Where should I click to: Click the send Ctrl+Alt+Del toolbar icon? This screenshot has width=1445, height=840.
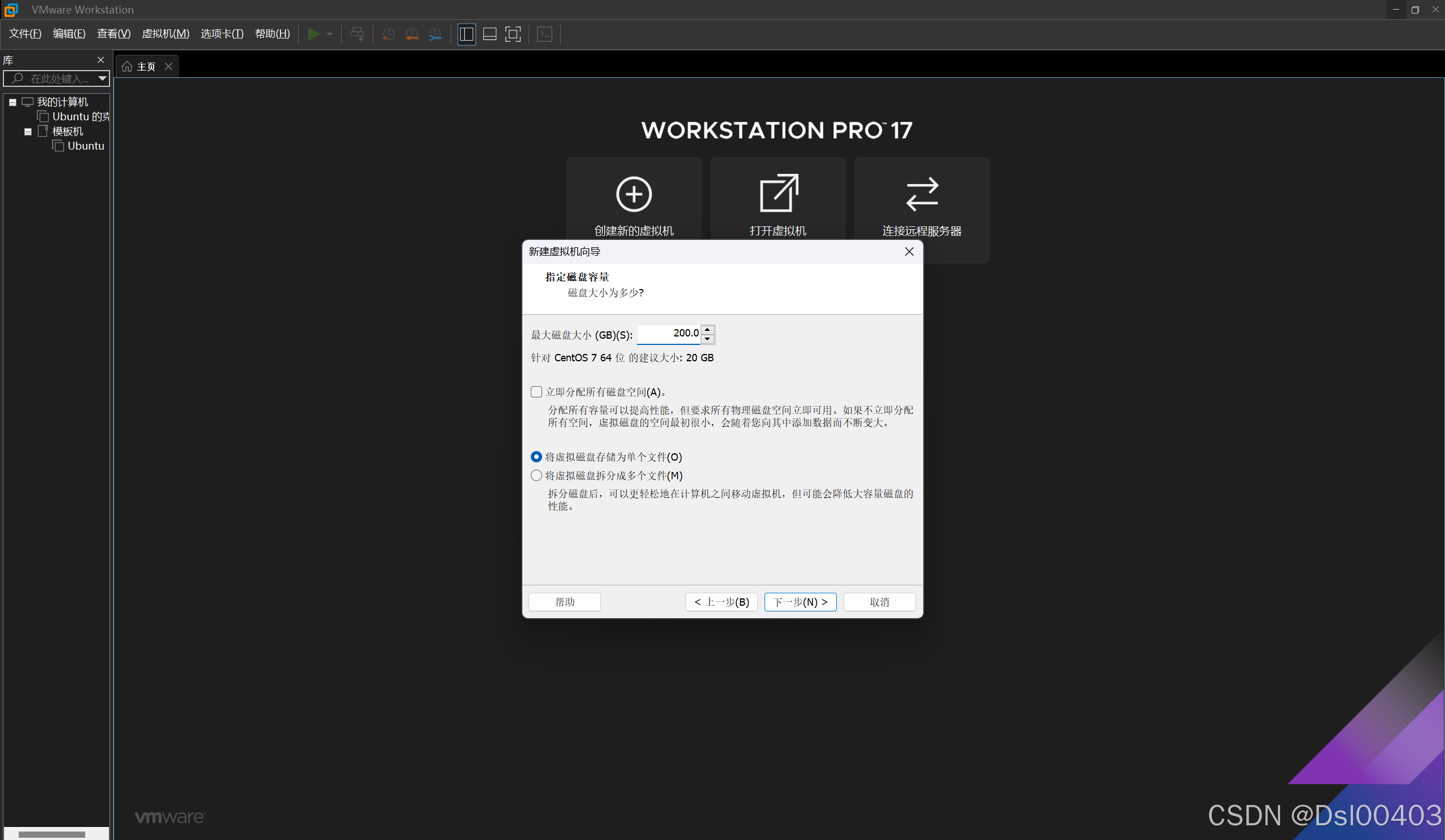coord(357,34)
